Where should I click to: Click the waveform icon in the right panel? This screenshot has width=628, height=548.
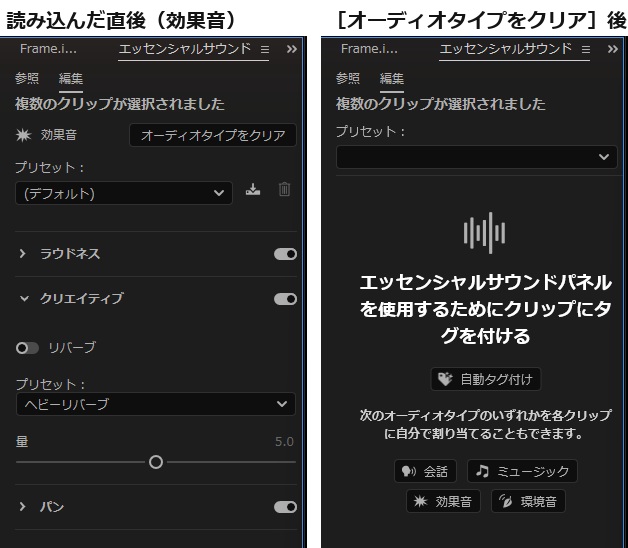485,233
